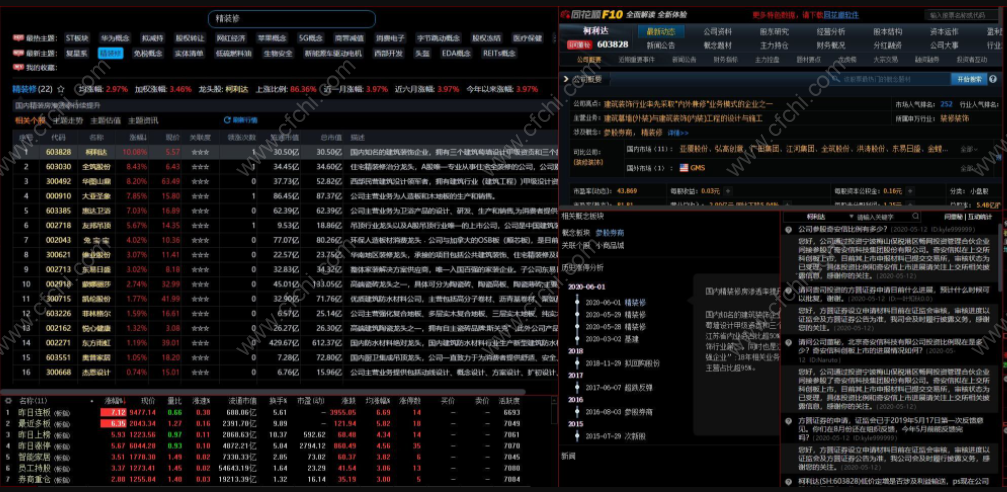Click the hot concept search field in F10

click(x=890, y=79)
